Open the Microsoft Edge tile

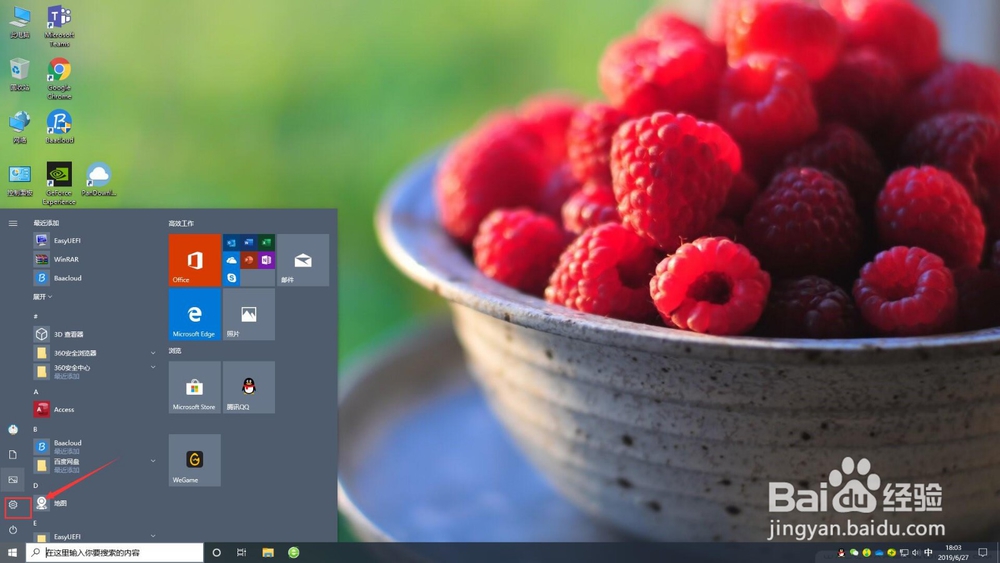coord(195,314)
